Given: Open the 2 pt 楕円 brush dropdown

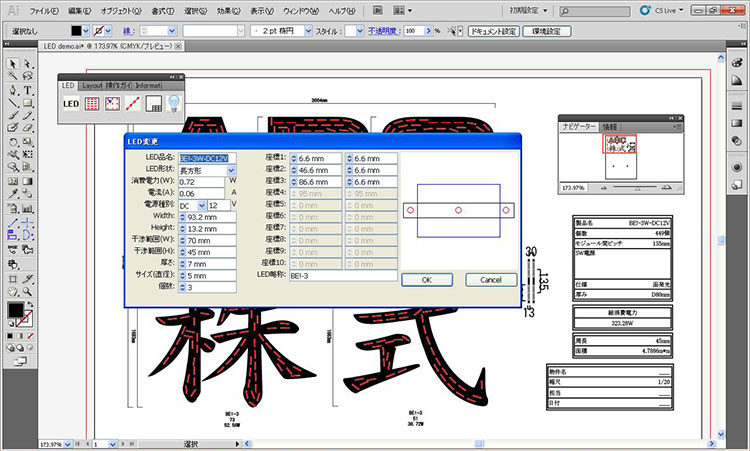Looking at the screenshot, I should coord(309,31).
